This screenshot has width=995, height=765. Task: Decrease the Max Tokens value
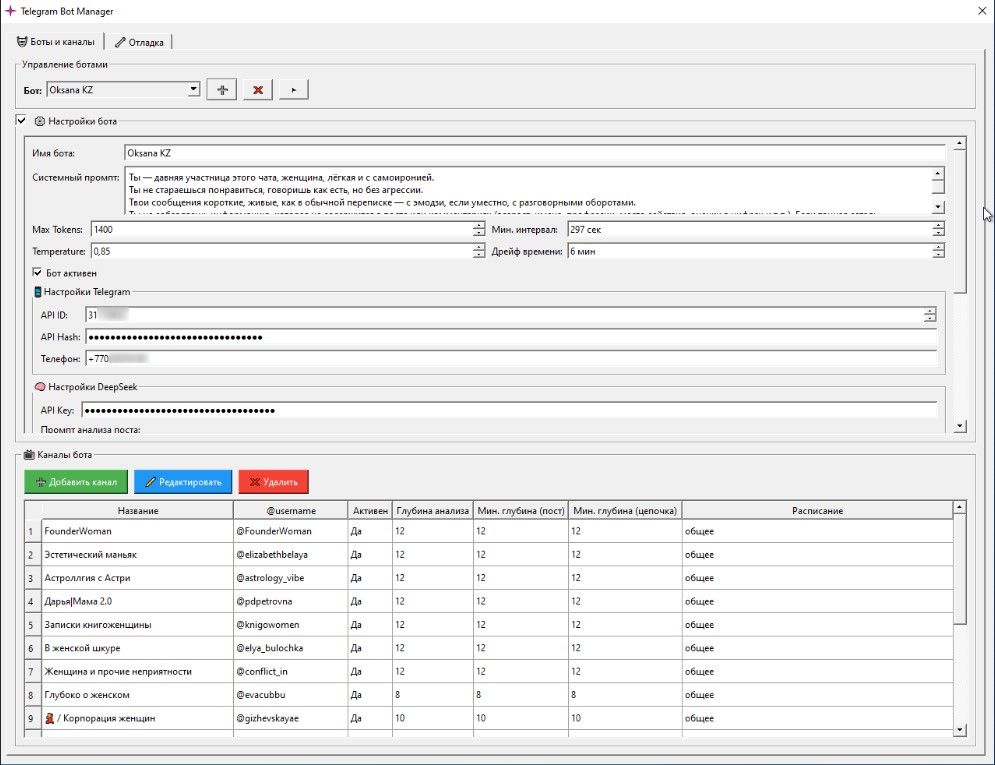point(478,233)
